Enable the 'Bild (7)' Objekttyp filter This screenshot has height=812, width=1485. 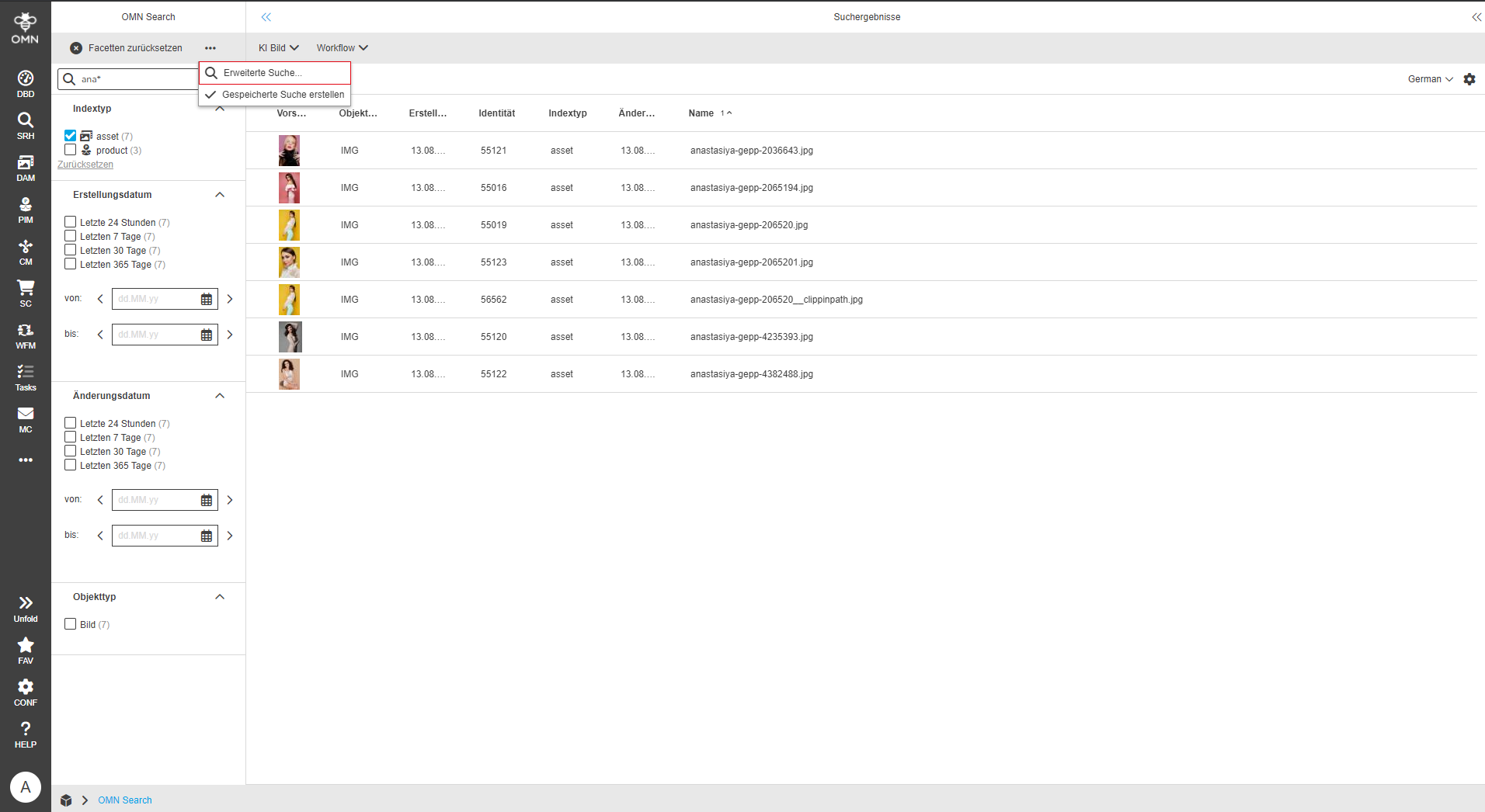point(69,623)
